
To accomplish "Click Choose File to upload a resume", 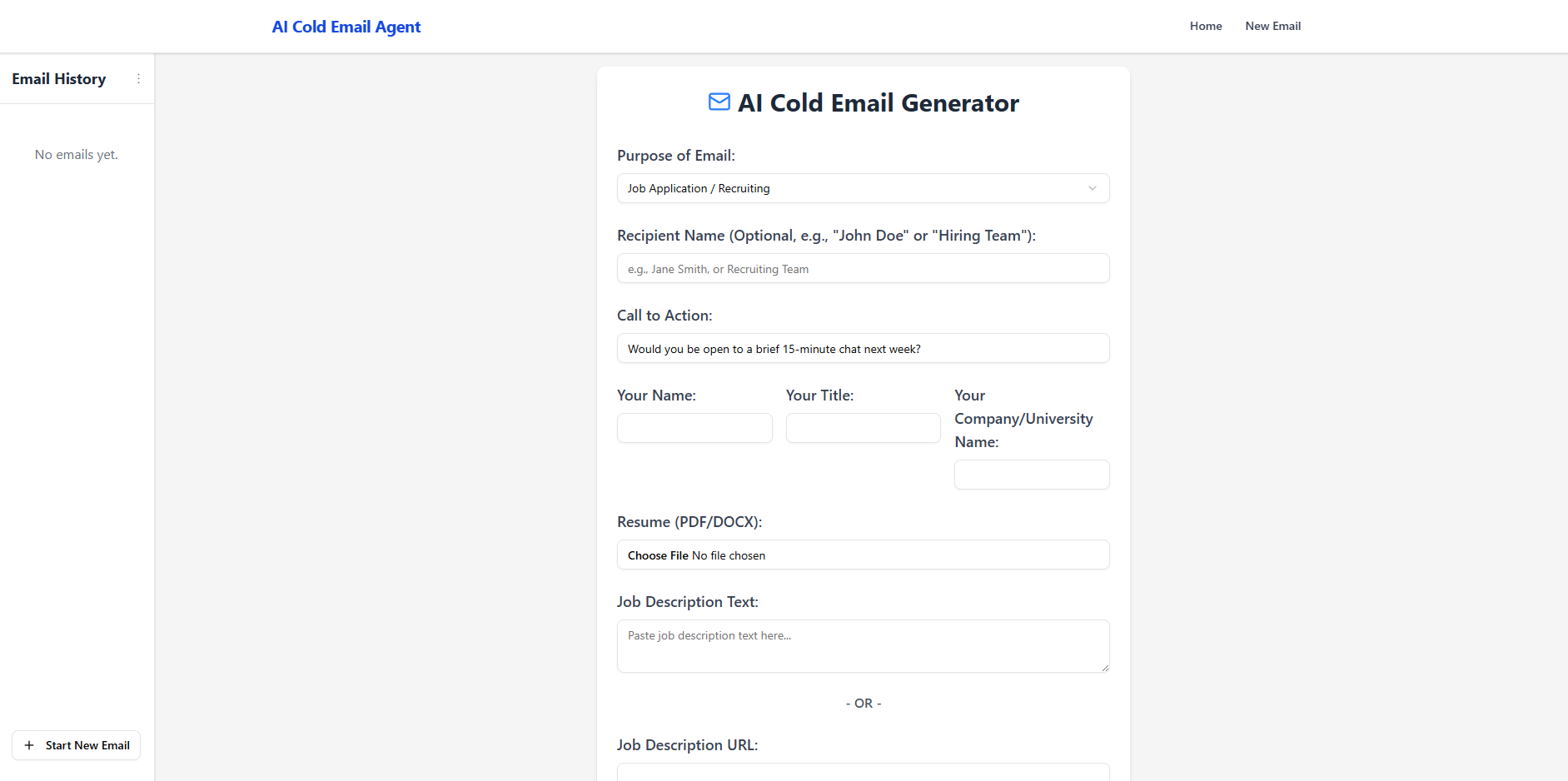I will pyautogui.click(x=657, y=555).
